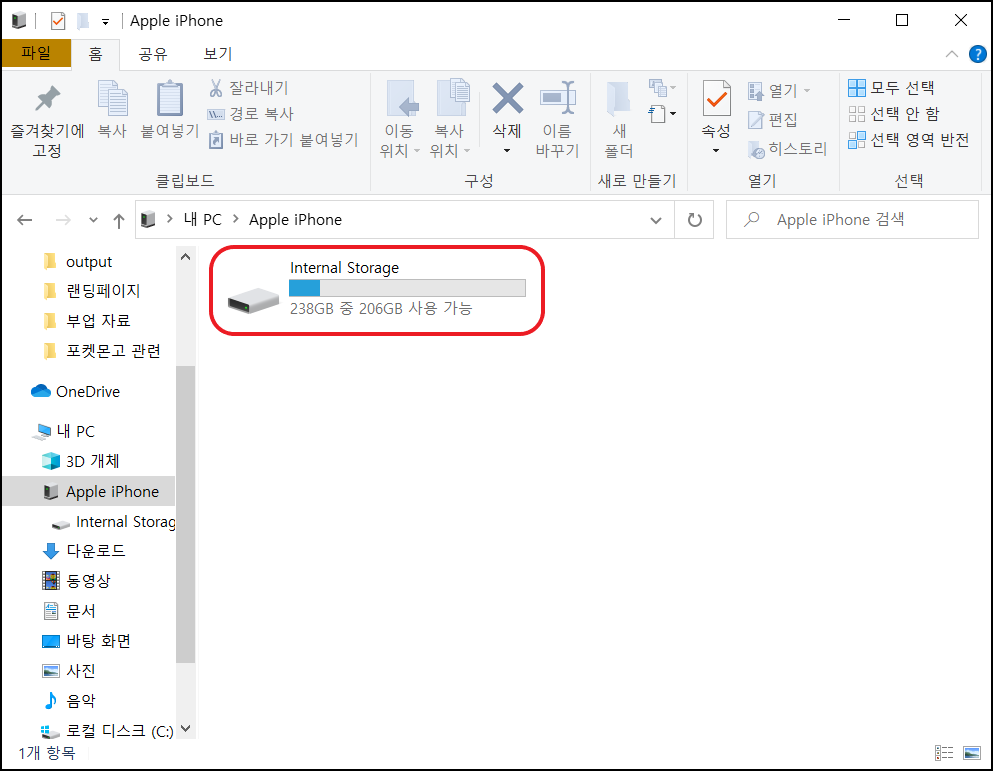Open Internal Storage drive item
The image size is (993, 771).
tap(377, 290)
